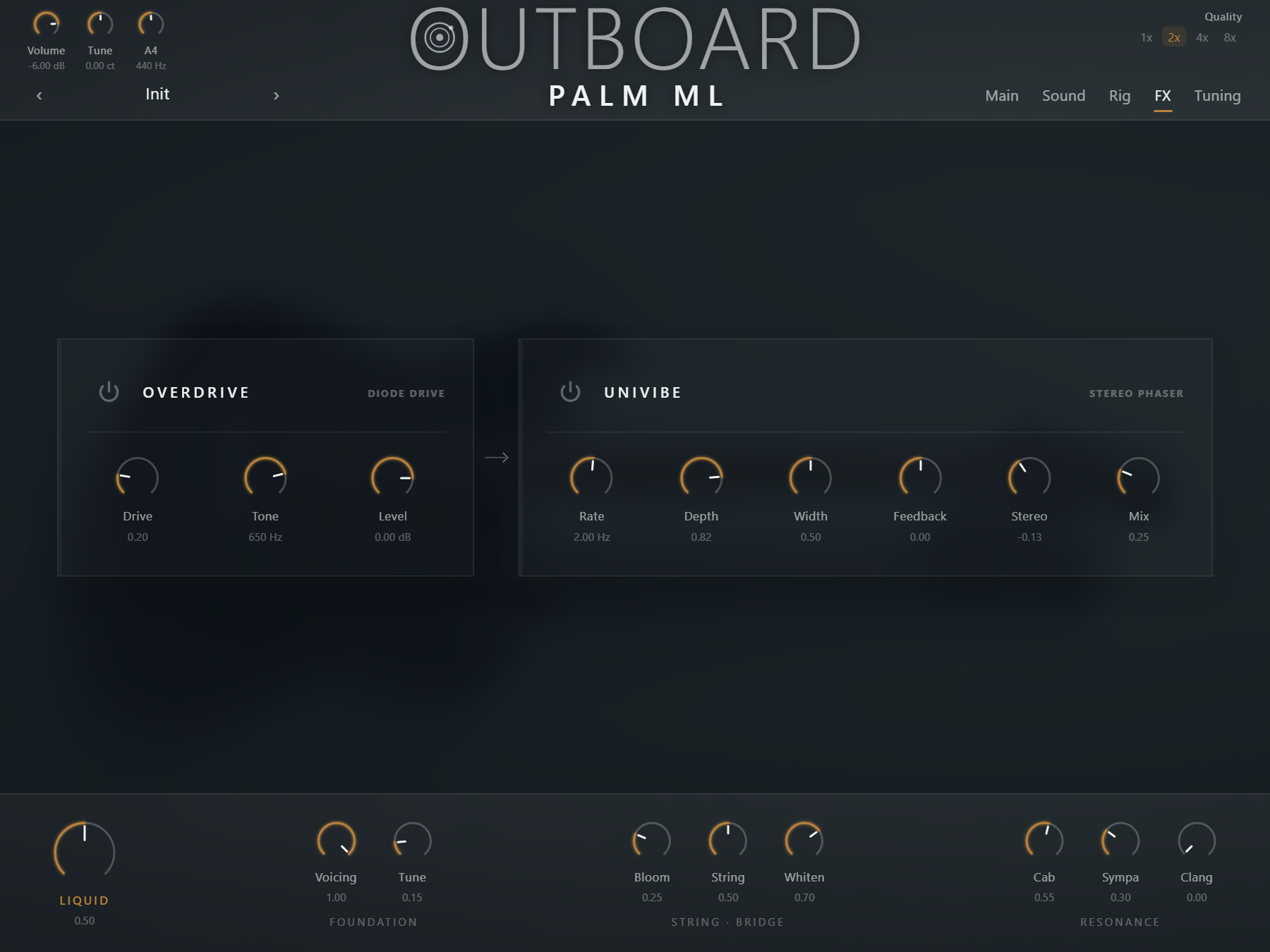This screenshot has height=952, width=1270.
Task: Click the PALM ML instrument title
Action: click(637, 96)
